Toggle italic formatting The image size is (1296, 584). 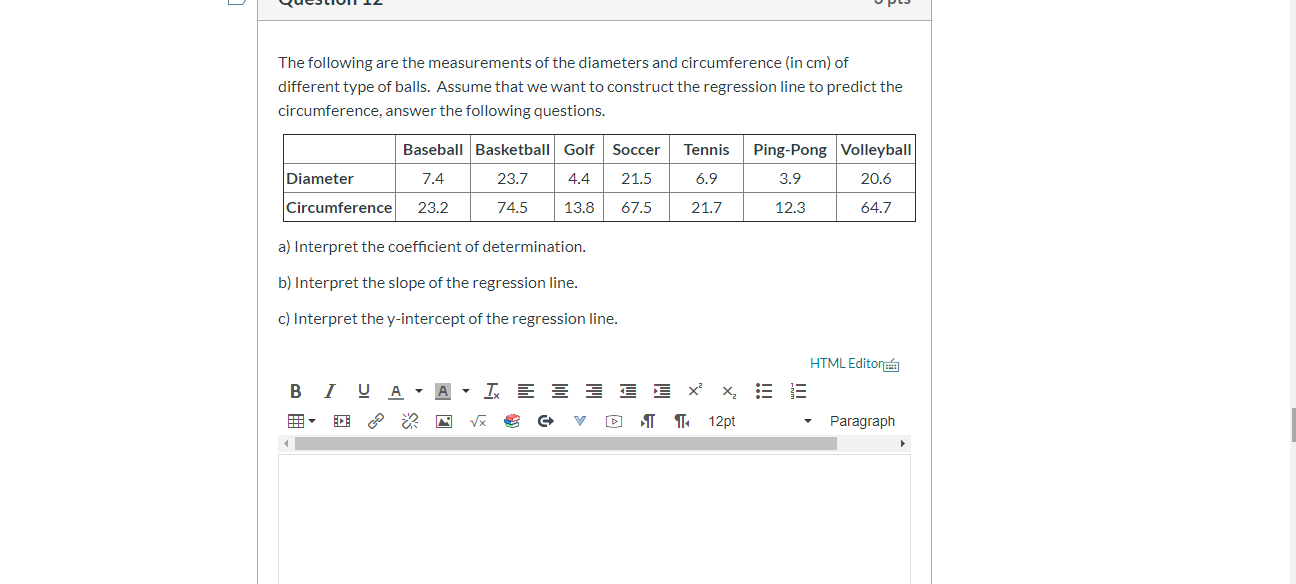pyautogui.click(x=329, y=391)
